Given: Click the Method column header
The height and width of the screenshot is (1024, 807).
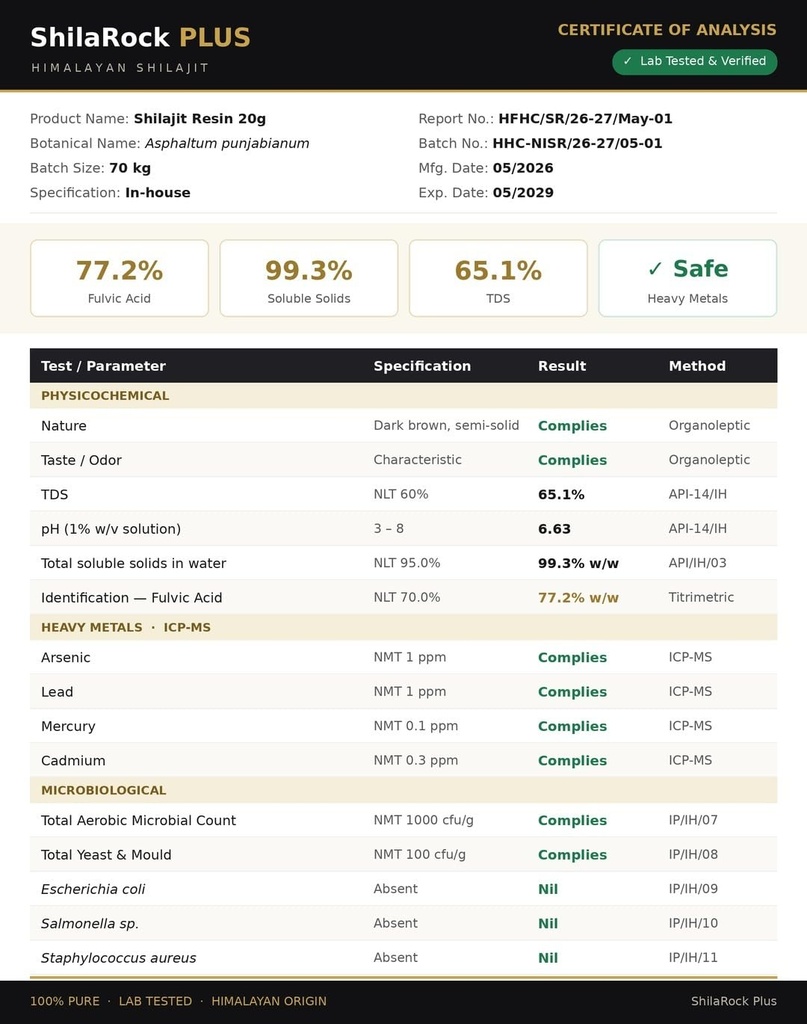Looking at the screenshot, I should click(697, 366).
